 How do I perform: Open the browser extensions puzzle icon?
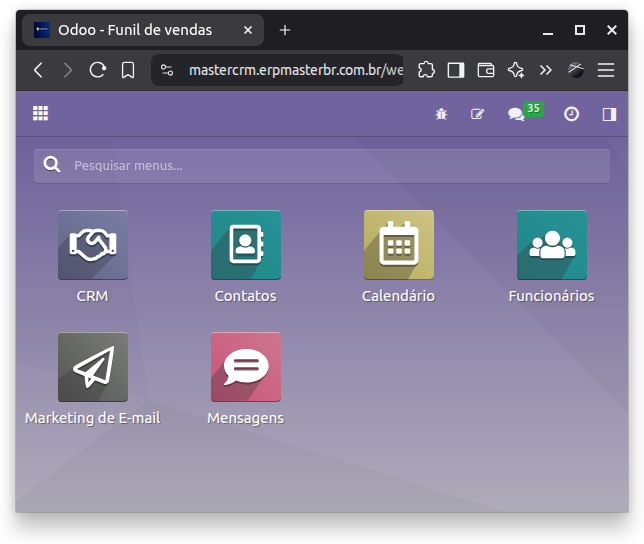tap(426, 70)
